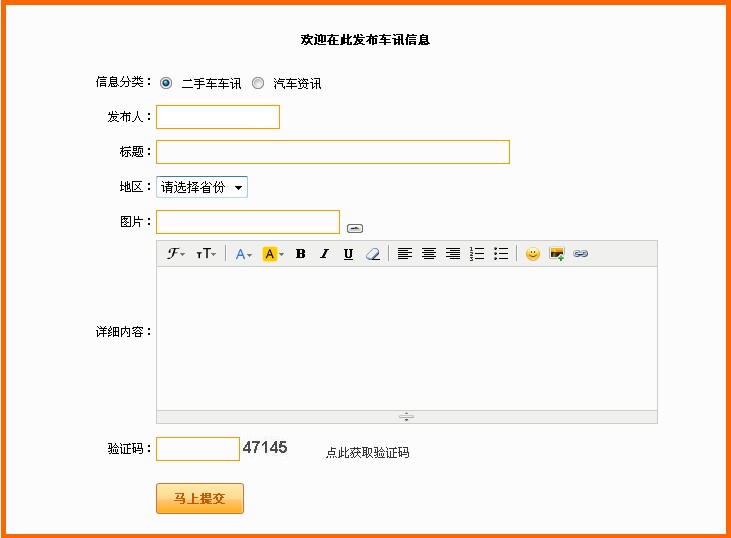Insert a bulleted list
731x538 pixels.
click(x=501, y=254)
